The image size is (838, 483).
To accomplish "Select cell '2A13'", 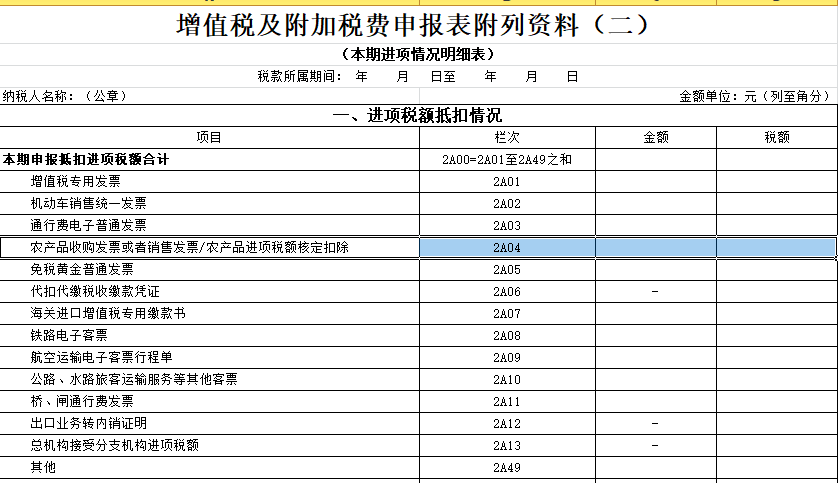I will [x=507, y=445].
